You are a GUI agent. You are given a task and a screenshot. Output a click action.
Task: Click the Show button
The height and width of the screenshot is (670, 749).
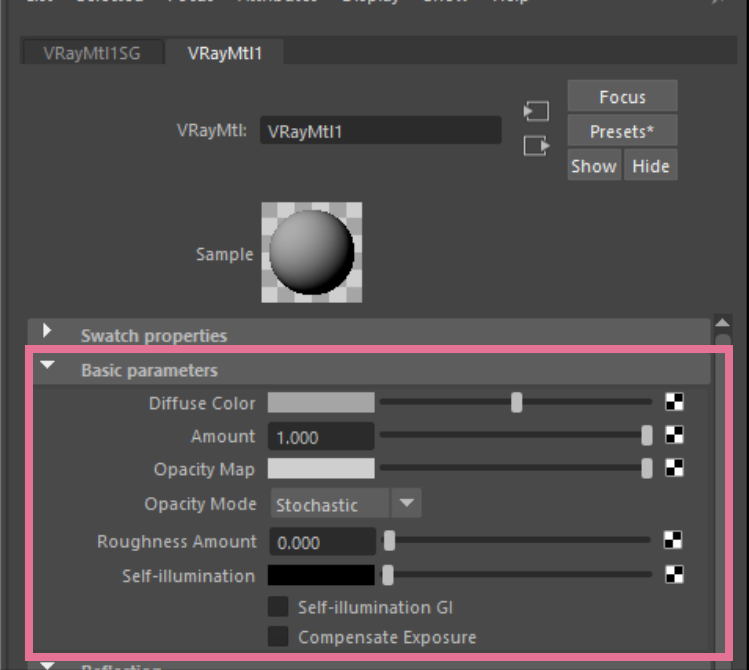click(594, 165)
